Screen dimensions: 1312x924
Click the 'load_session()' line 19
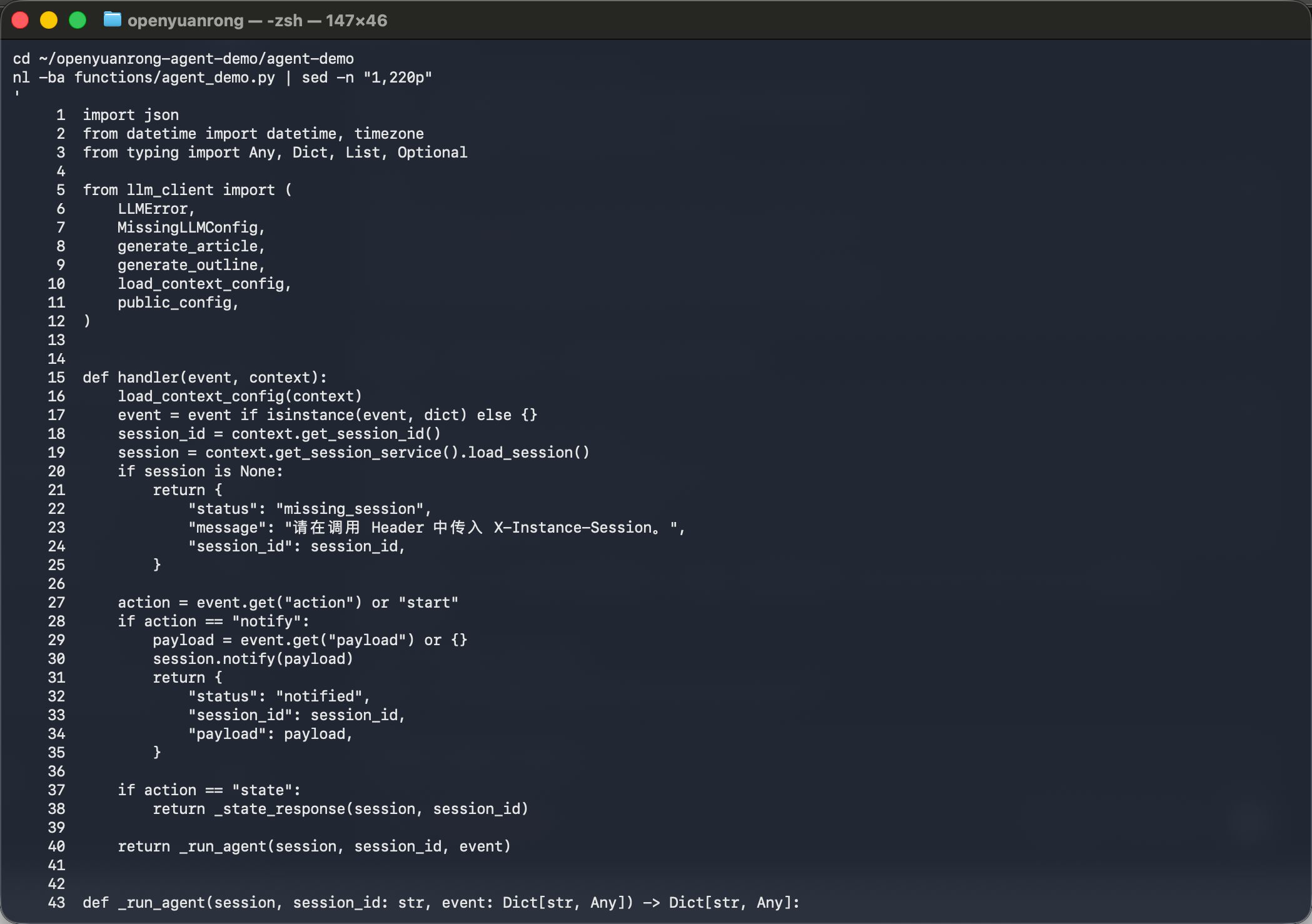(x=354, y=453)
